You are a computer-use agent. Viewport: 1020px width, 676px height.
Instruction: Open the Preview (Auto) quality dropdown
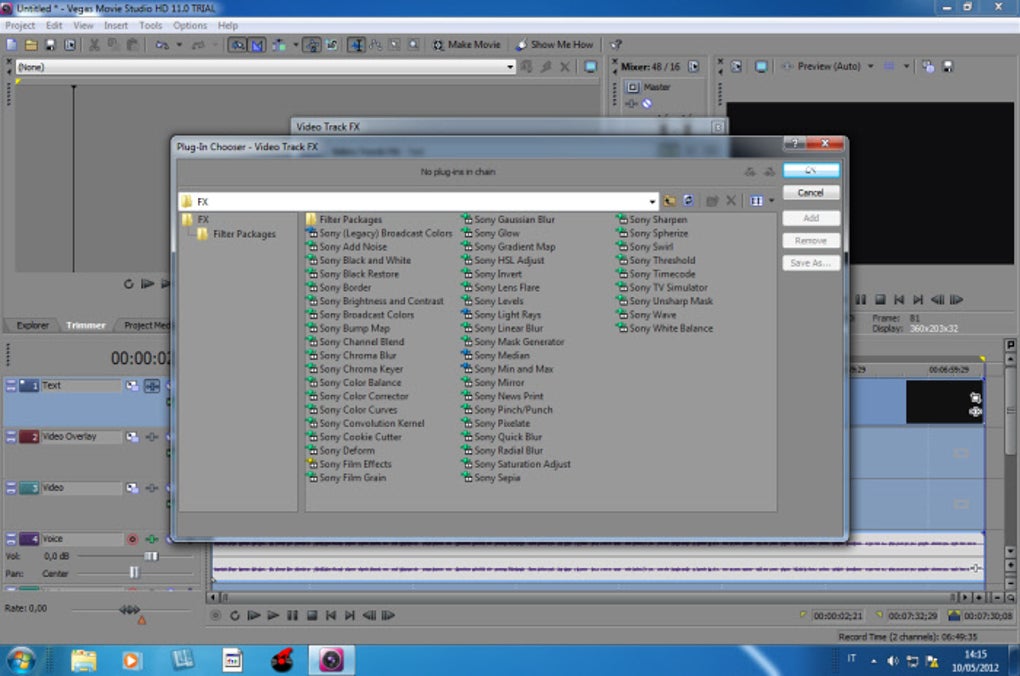pos(870,66)
